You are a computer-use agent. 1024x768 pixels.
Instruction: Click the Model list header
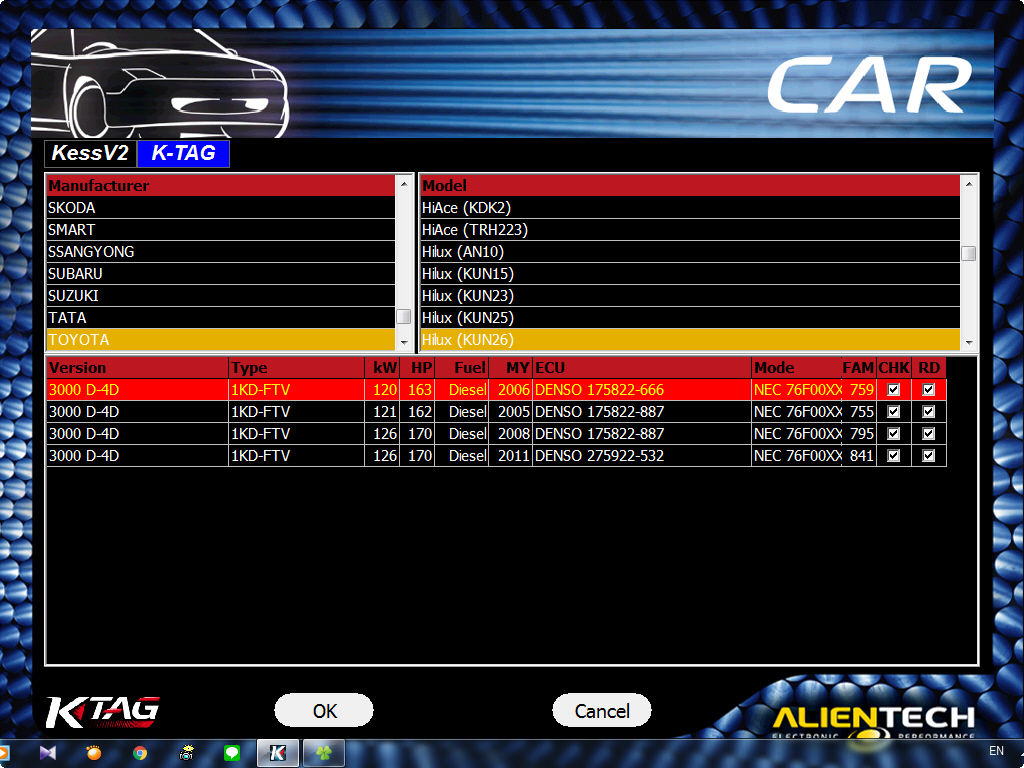(690, 185)
